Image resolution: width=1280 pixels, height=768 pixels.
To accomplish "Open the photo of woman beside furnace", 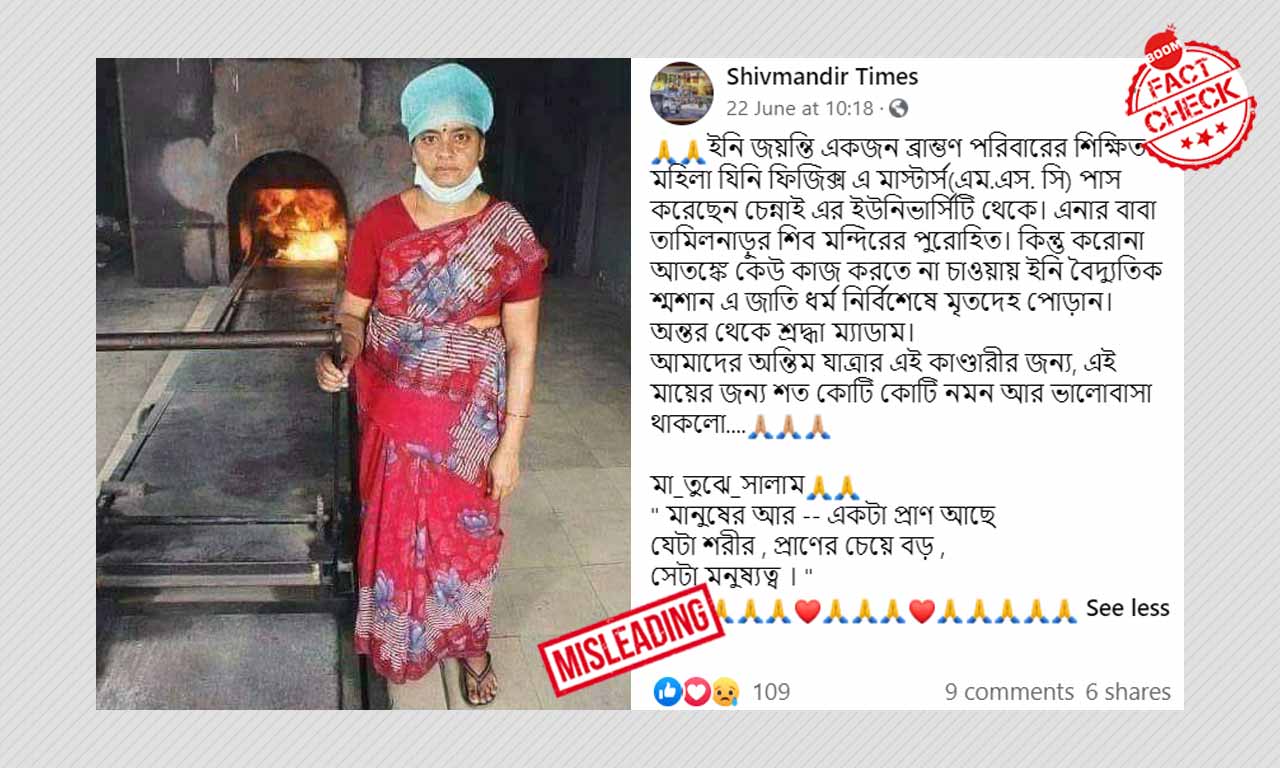I will pyautogui.click(x=363, y=384).
